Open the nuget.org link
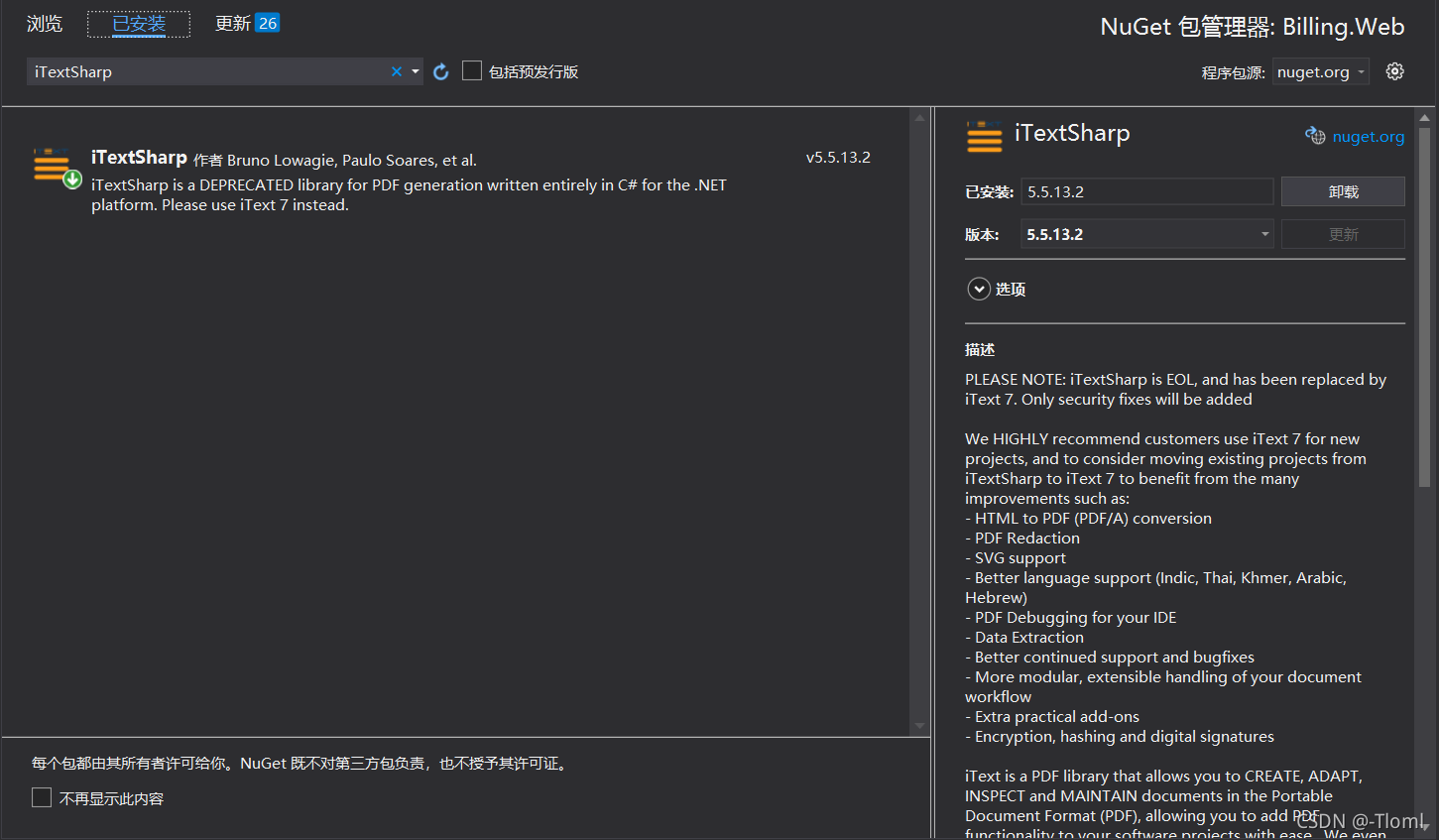1439x840 pixels. pos(1369,137)
